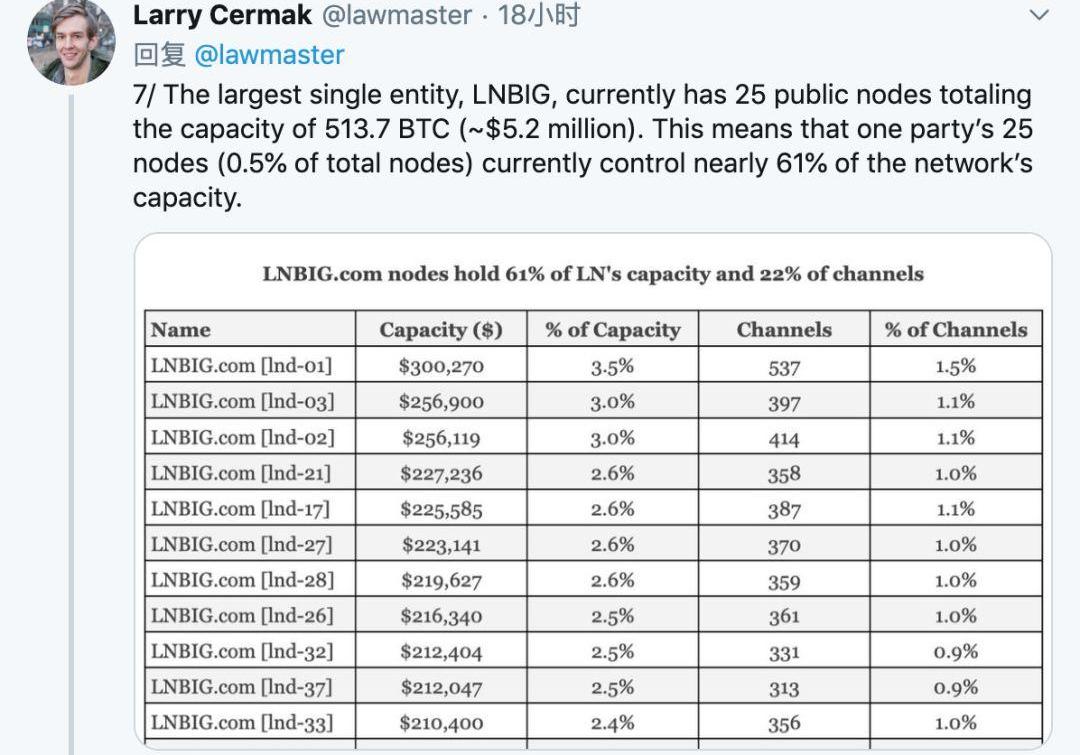Click the Name column header

(181, 329)
